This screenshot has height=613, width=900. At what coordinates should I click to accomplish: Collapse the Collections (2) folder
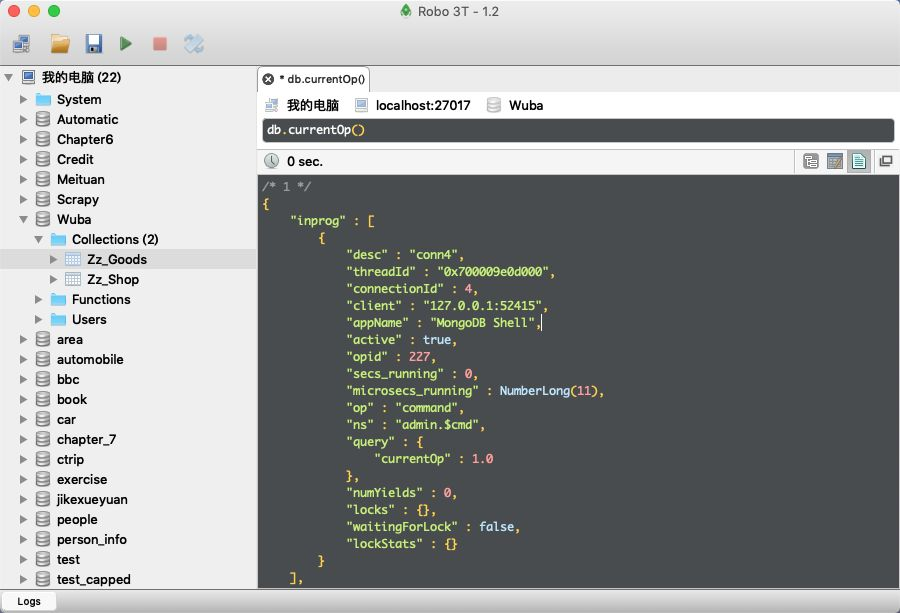point(38,239)
